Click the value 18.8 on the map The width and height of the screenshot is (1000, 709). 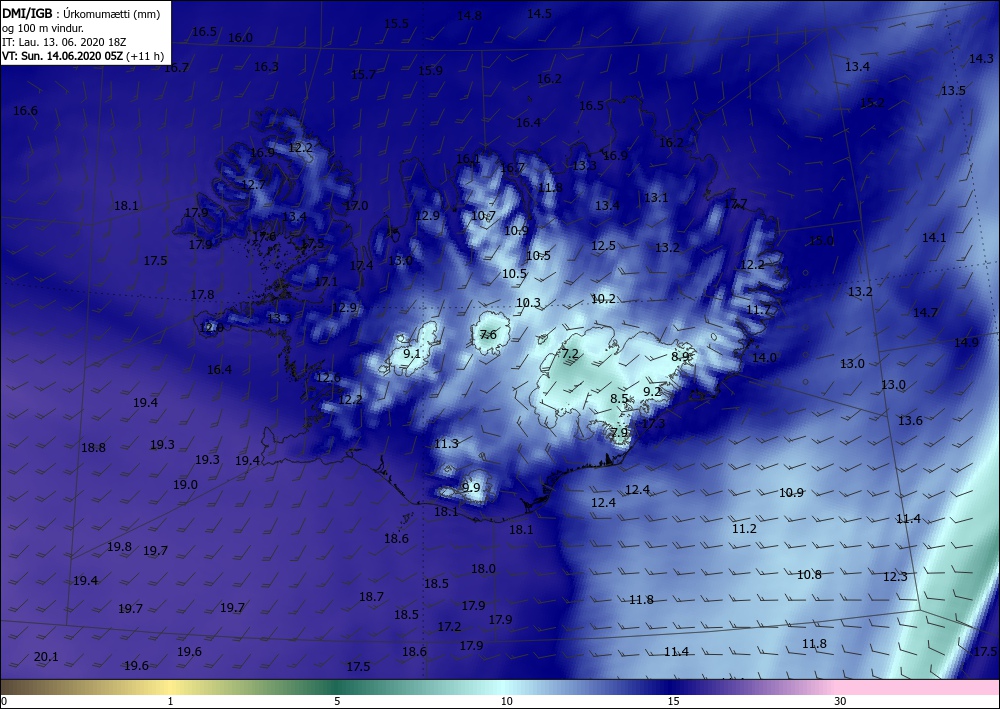tap(93, 448)
